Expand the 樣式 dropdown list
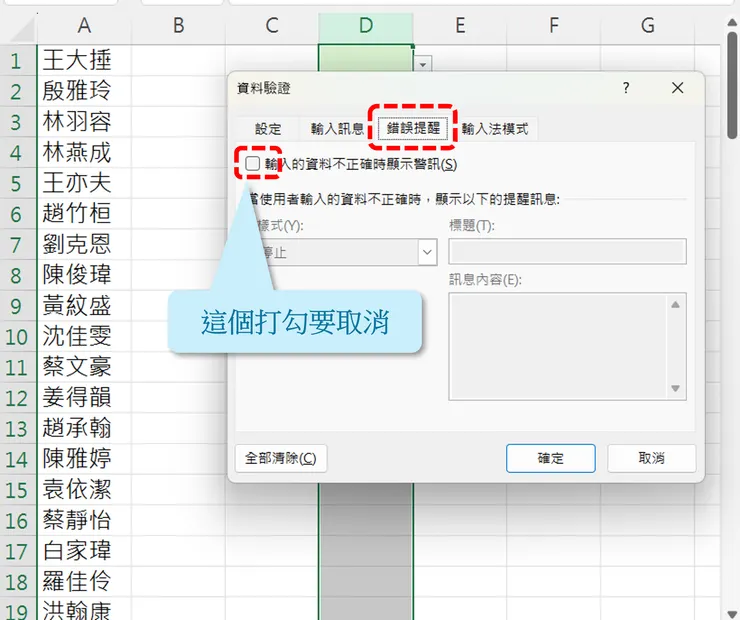 click(427, 252)
